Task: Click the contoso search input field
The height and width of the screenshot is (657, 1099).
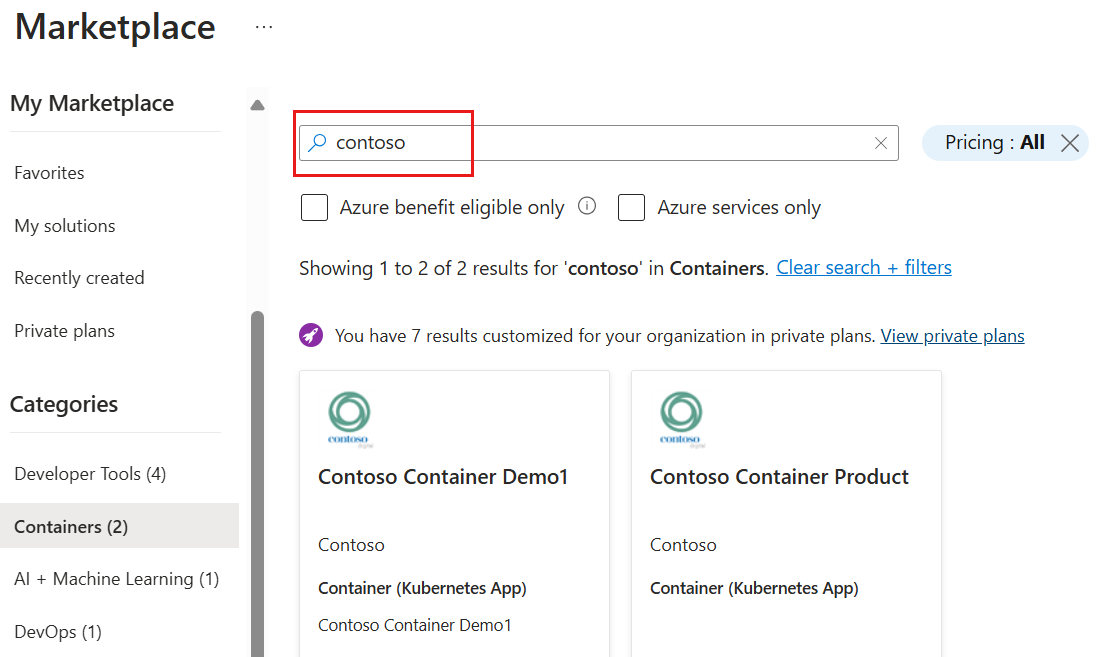Action: point(600,143)
